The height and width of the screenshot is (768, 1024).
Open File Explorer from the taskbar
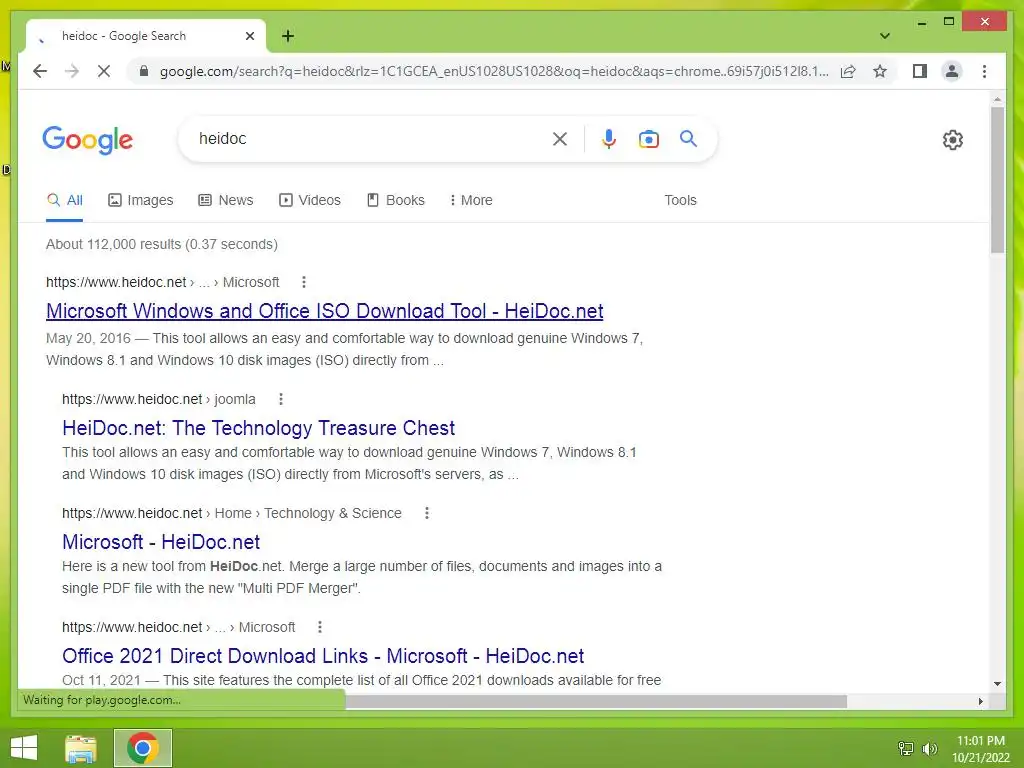81,748
